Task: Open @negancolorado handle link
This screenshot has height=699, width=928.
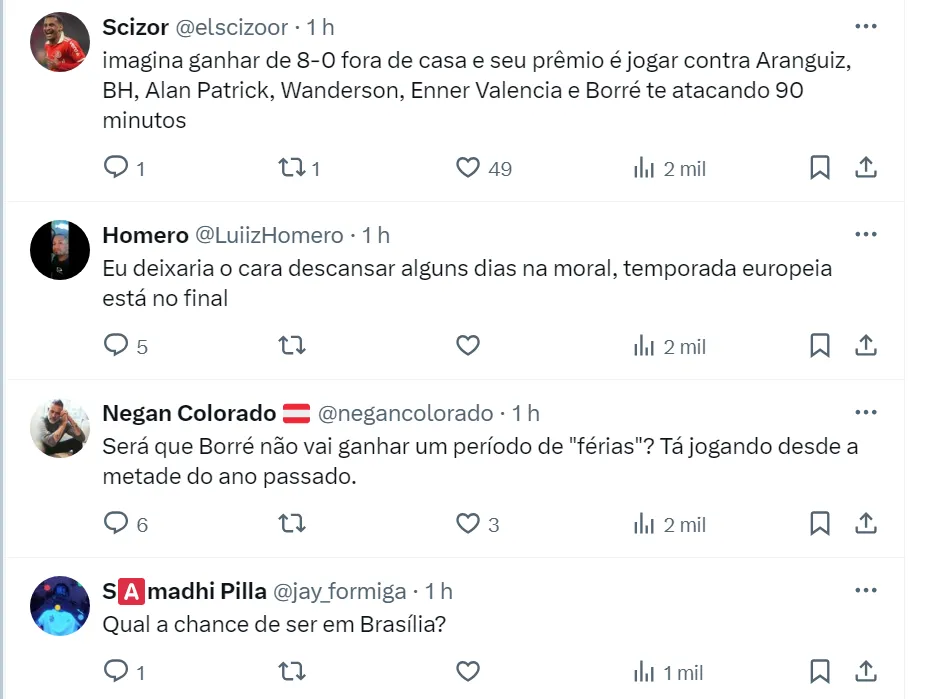Action: coord(405,413)
